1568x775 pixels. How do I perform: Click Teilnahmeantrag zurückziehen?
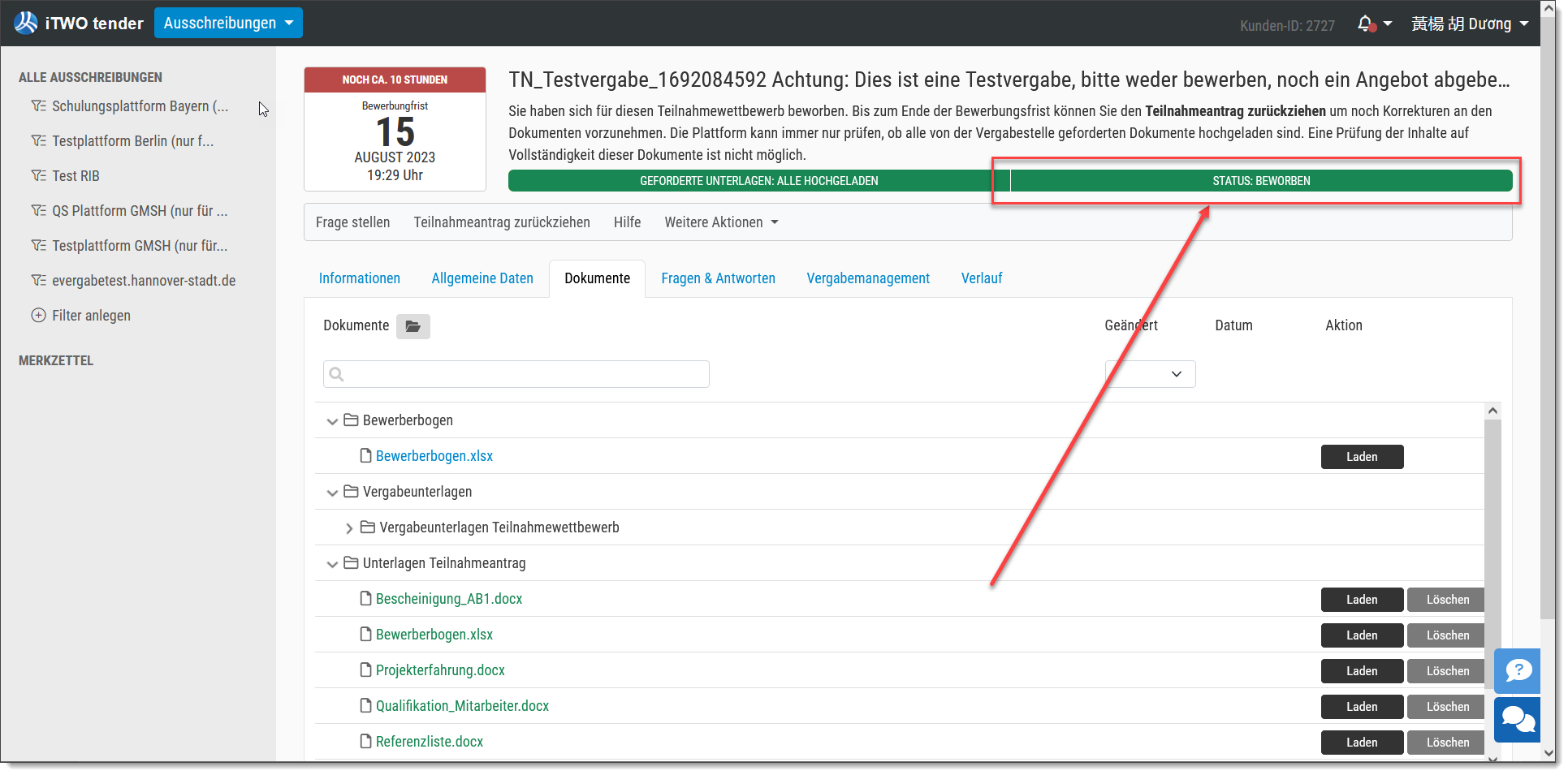pyautogui.click(x=502, y=222)
